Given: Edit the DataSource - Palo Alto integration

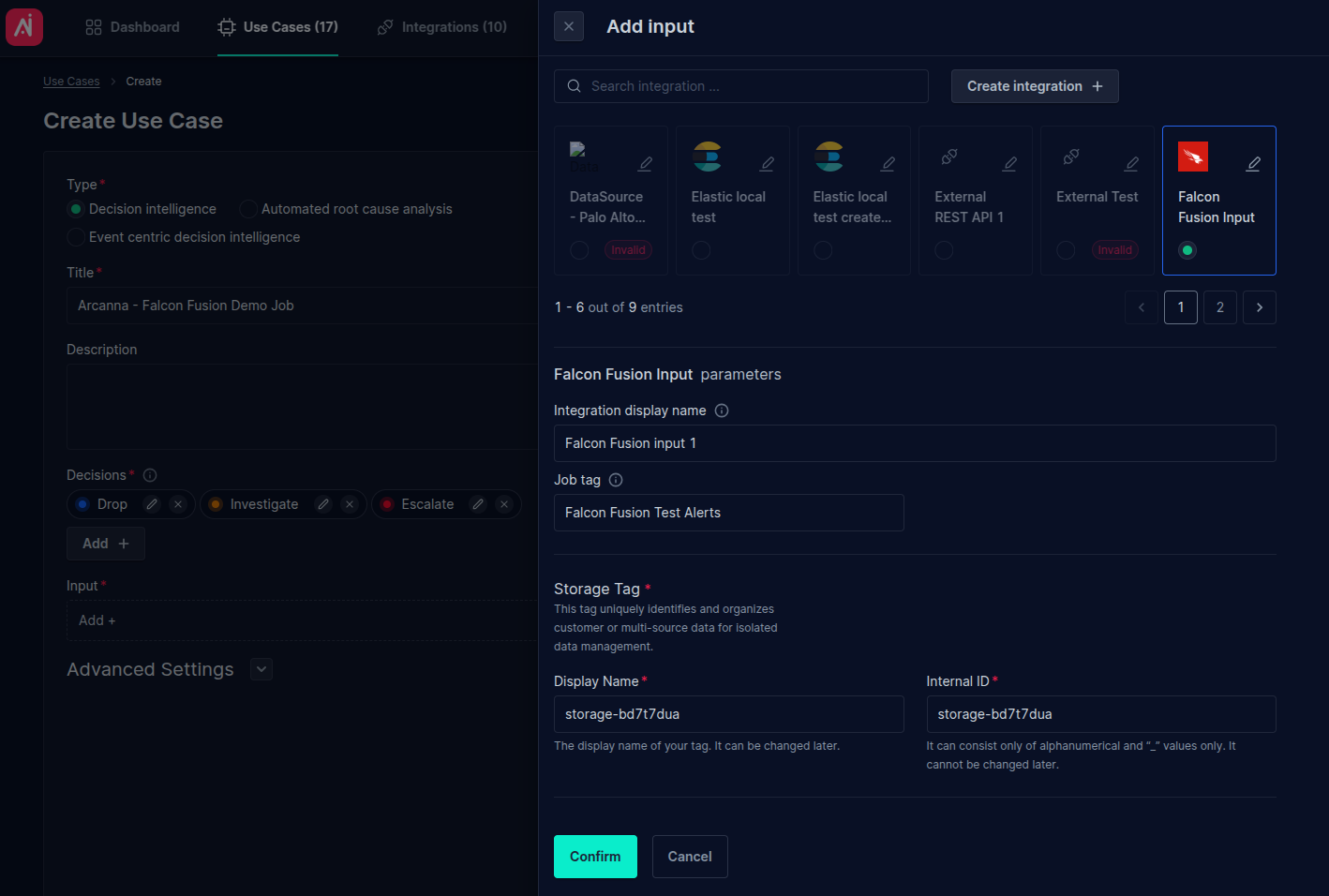Looking at the screenshot, I should click(x=646, y=164).
